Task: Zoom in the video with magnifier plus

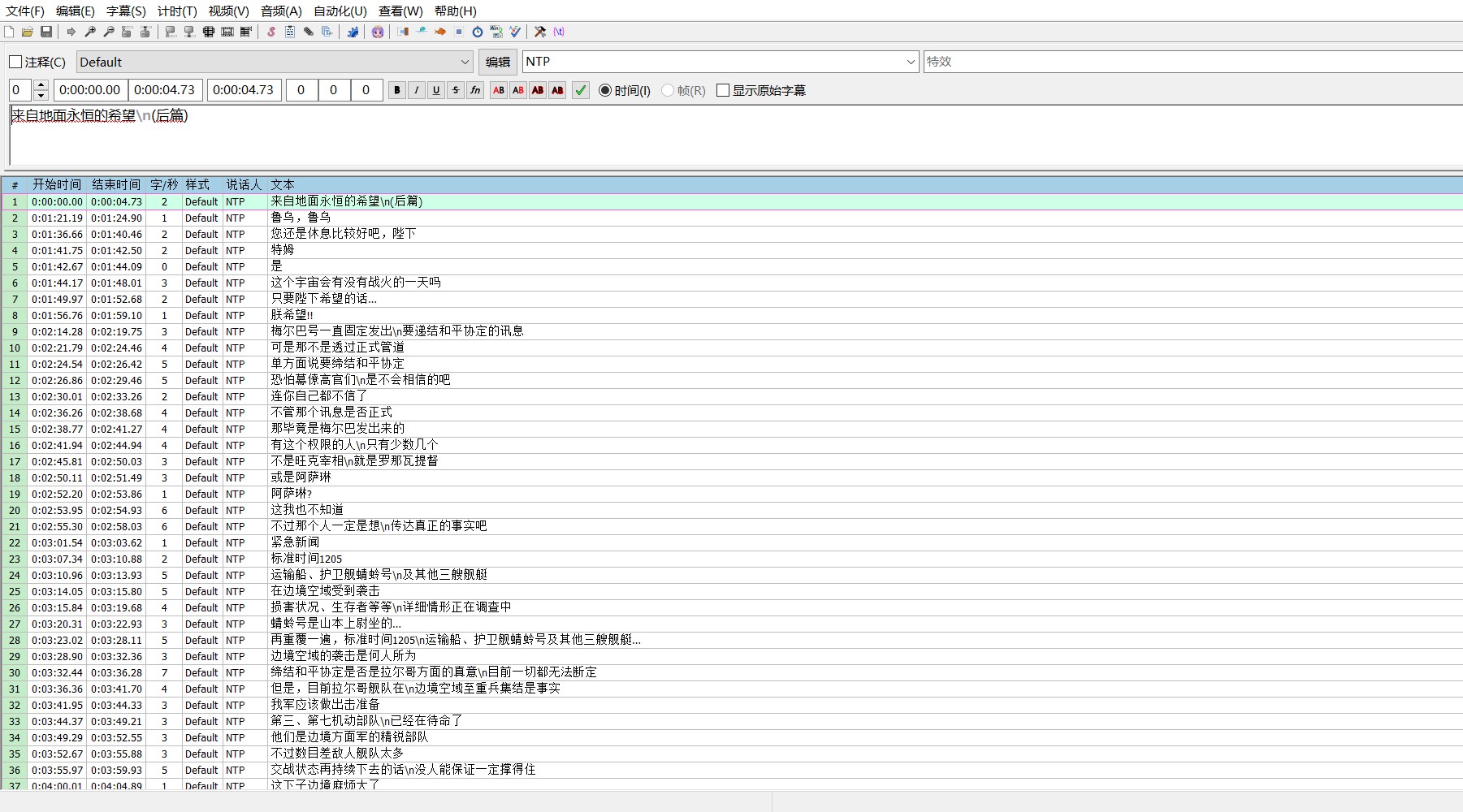Action: pos(90,32)
